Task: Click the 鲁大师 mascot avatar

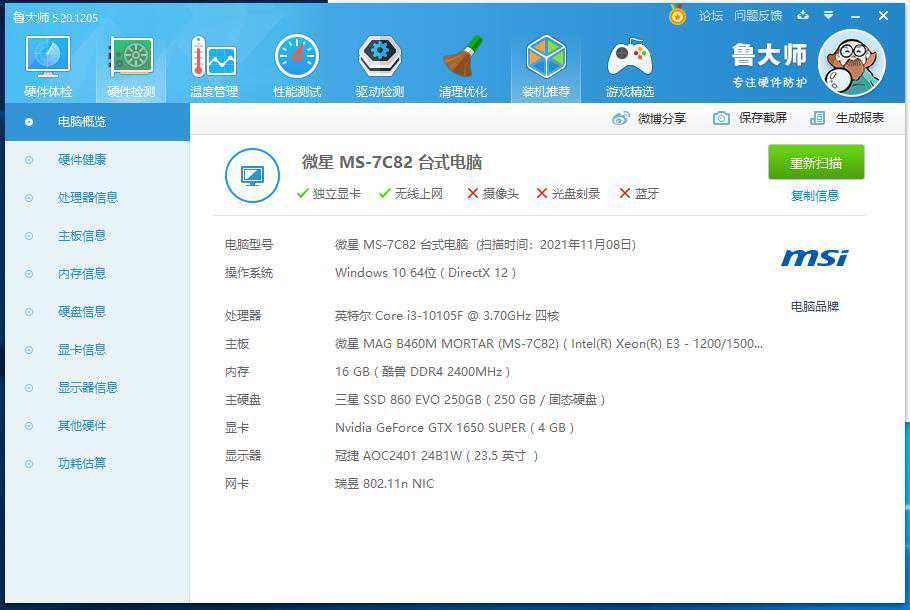Action: pos(851,62)
